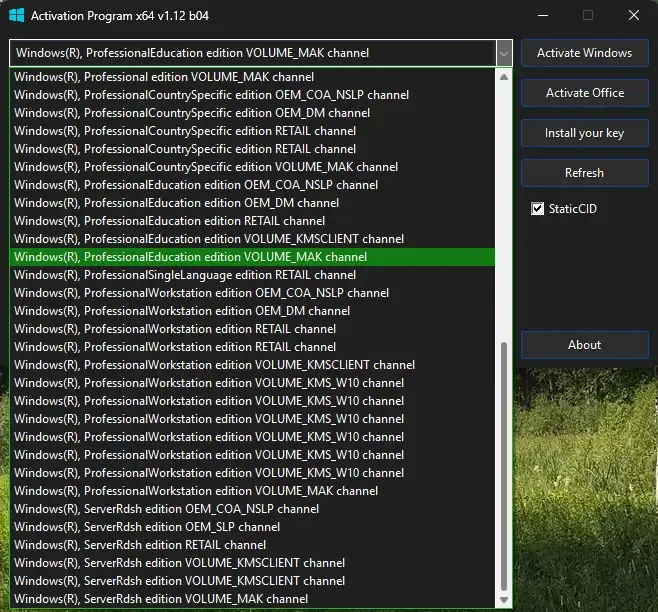The width and height of the screenshot is (658, 612).
Task: Select ProfessionalSingleLanguage RETAIL channel
Action: (252, 275)
